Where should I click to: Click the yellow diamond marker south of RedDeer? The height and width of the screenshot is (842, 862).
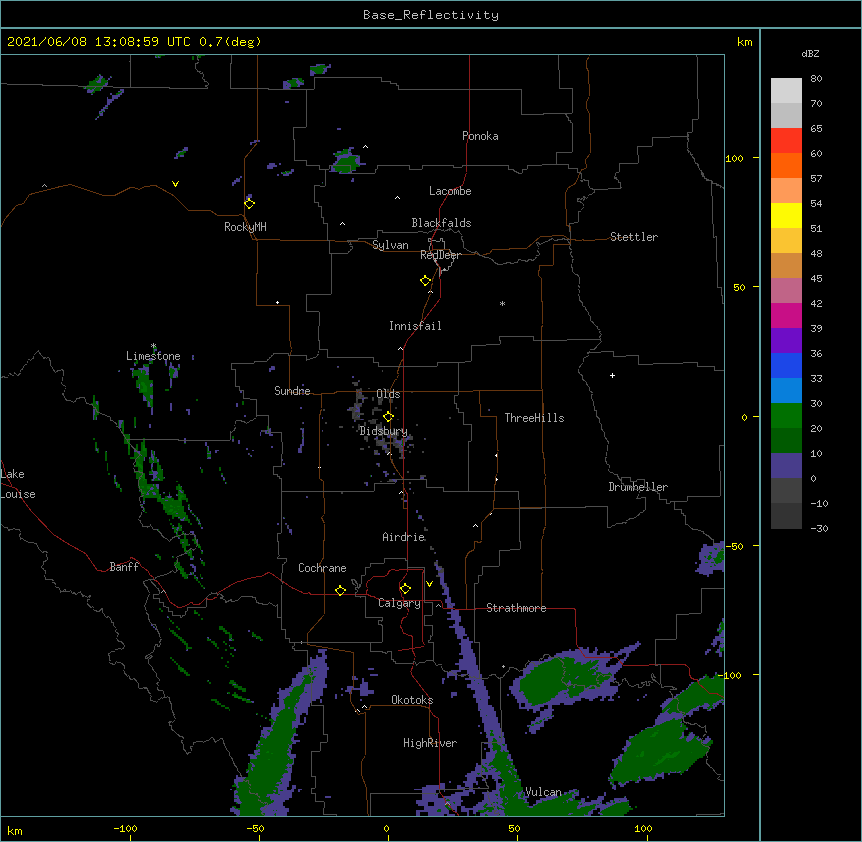(425, 280)
